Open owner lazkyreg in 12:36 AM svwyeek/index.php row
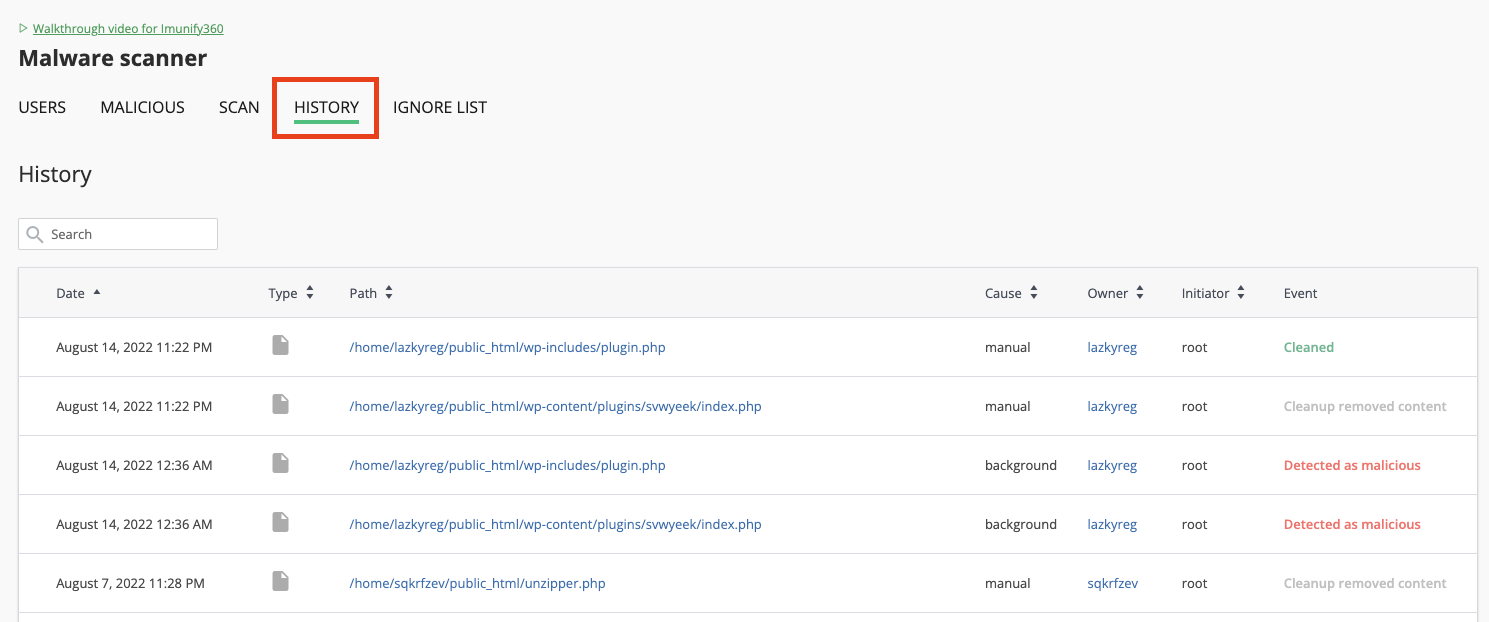Image resolution: width=1489 pixels, height=622 pixels. click(x=1112, y=524)
